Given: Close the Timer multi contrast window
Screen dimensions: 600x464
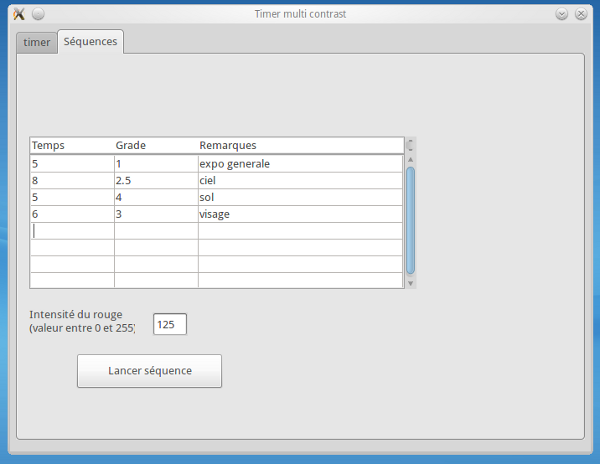Looking at the screenshot, I should pos(580,14).
